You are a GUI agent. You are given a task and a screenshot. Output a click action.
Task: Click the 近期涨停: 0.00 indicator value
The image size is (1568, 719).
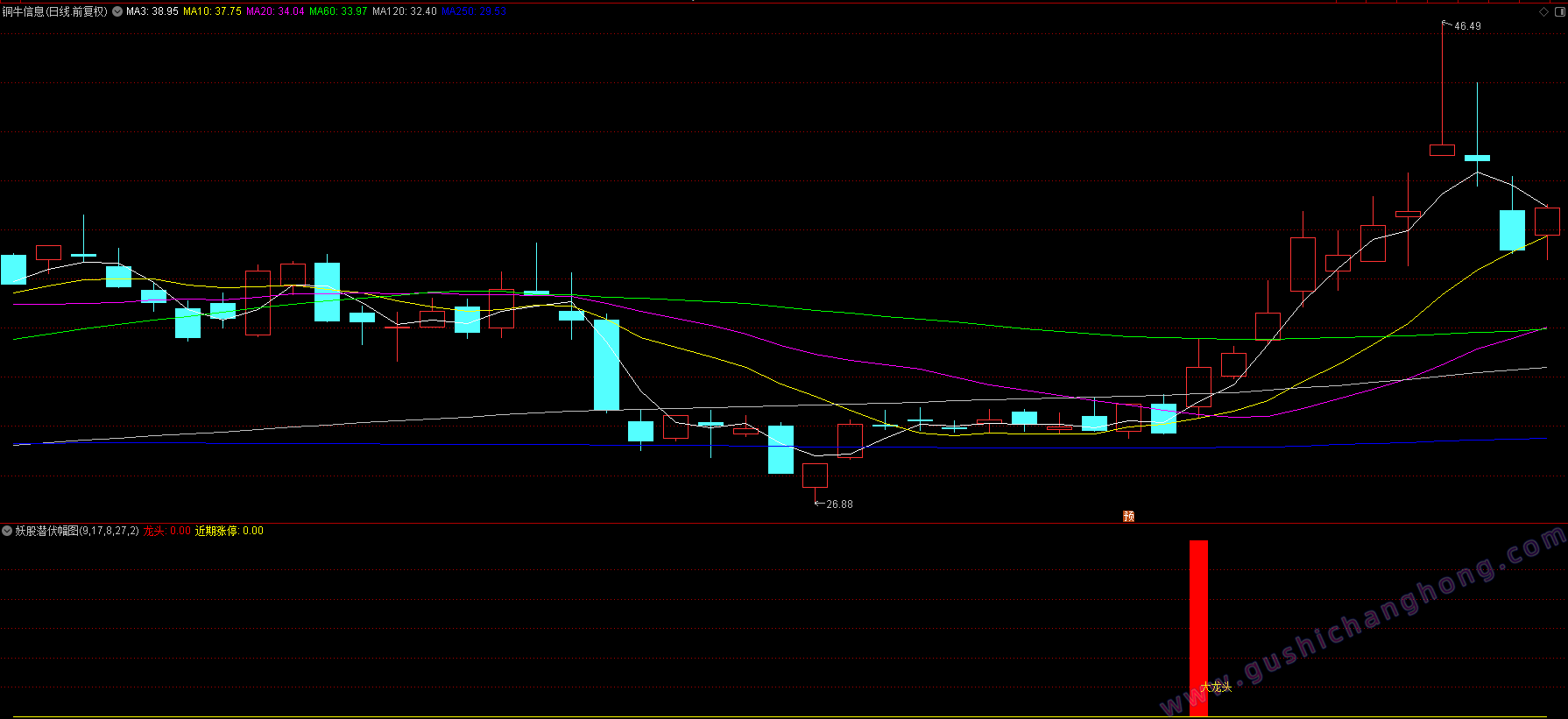[x=230, y=531]
